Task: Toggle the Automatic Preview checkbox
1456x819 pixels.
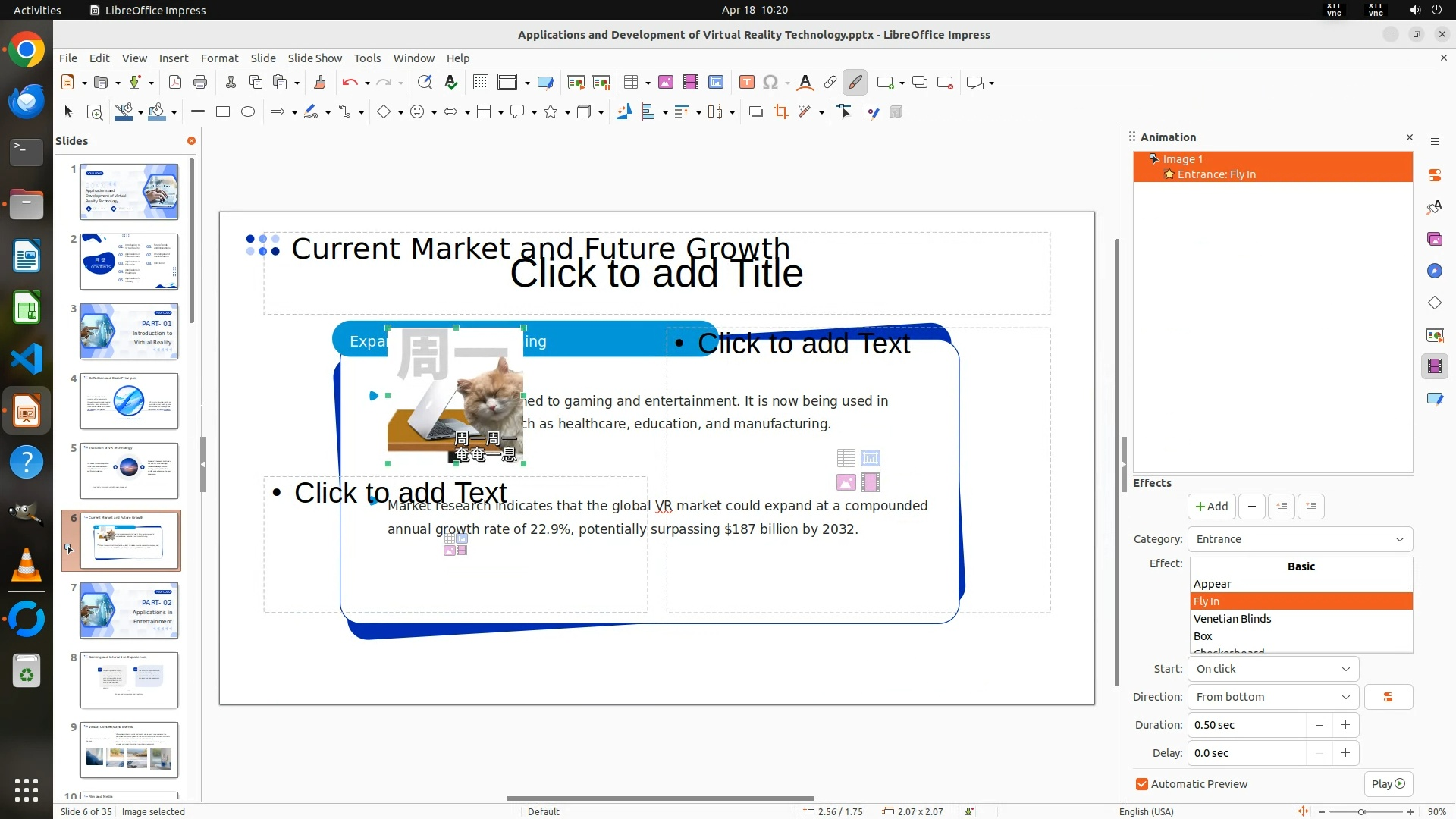Action: click(1142, 784)
